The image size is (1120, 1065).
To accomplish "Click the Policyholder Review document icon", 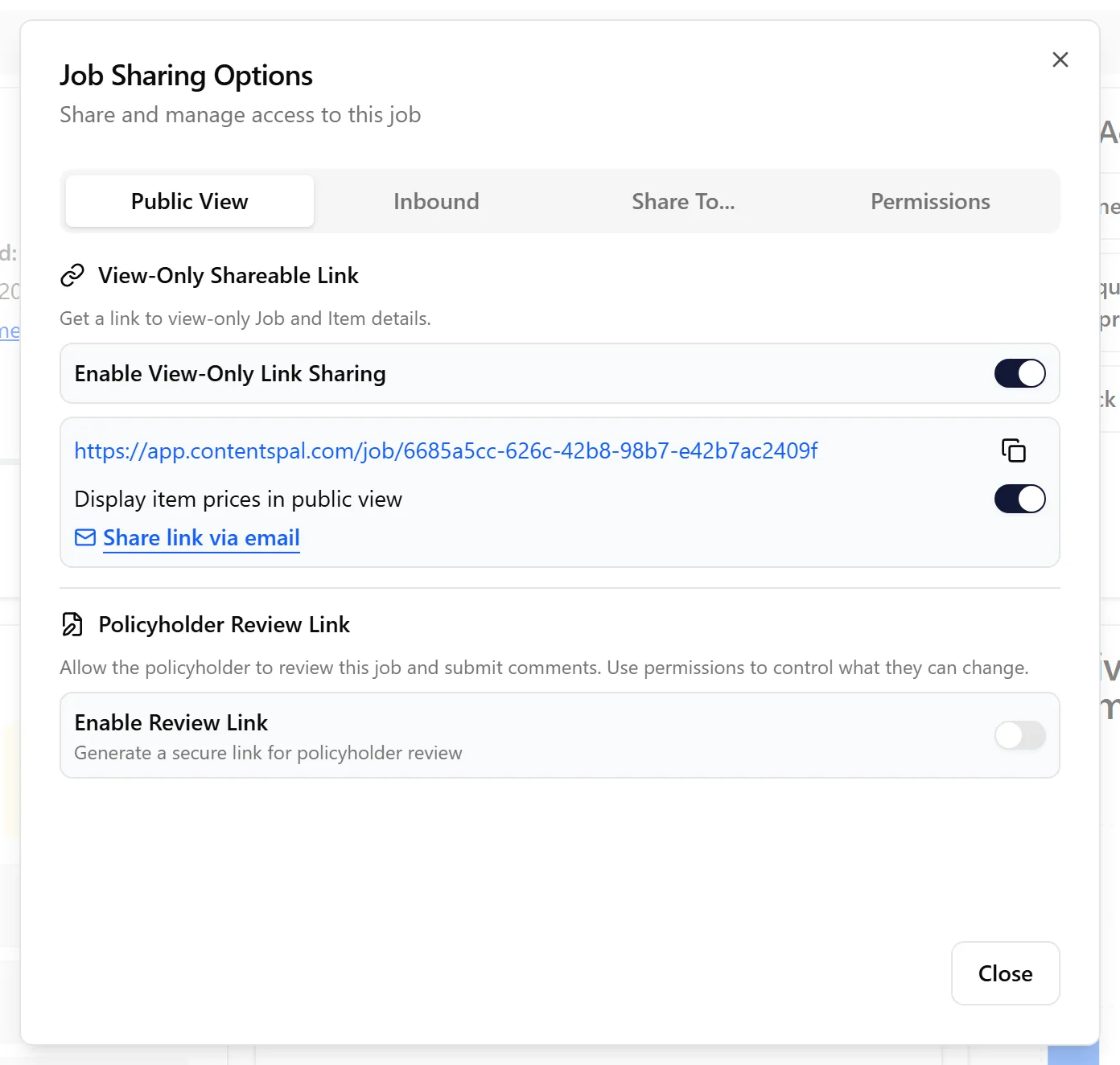I will [x=72, y=624].
